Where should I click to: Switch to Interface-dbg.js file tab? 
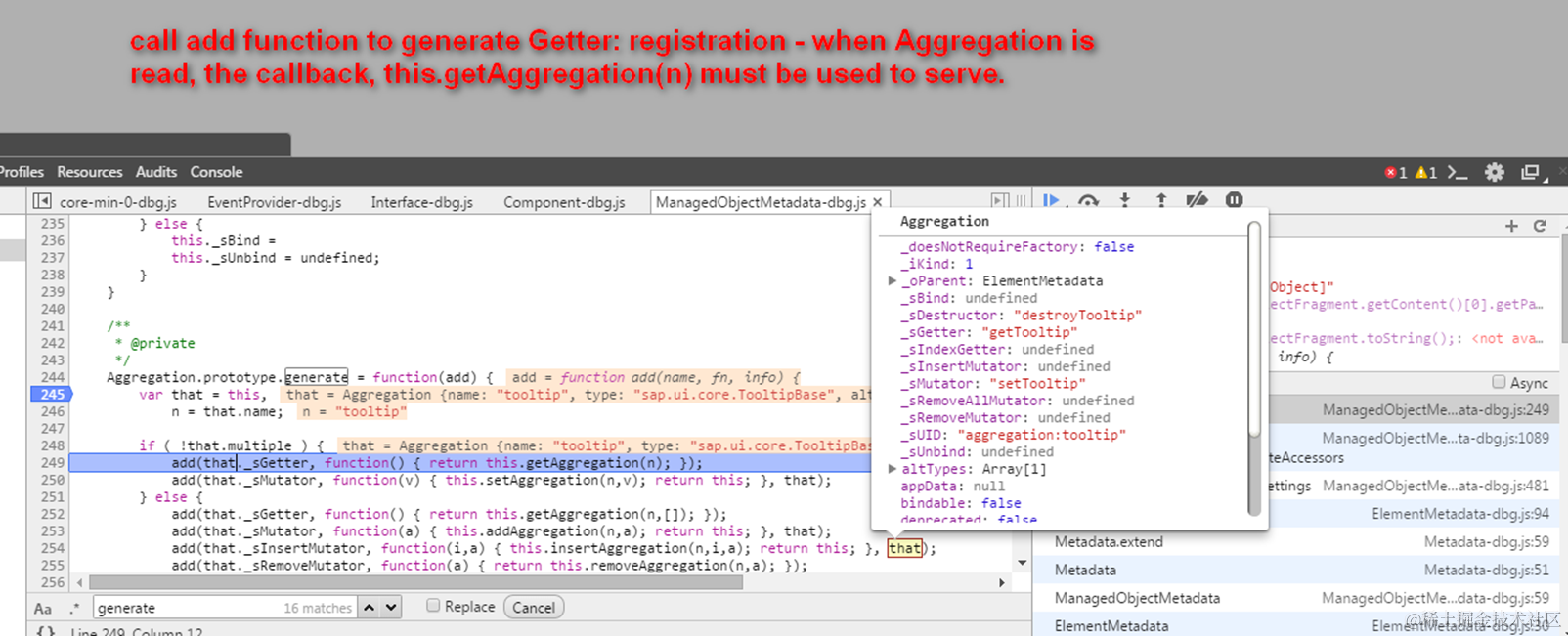point(421,202)
